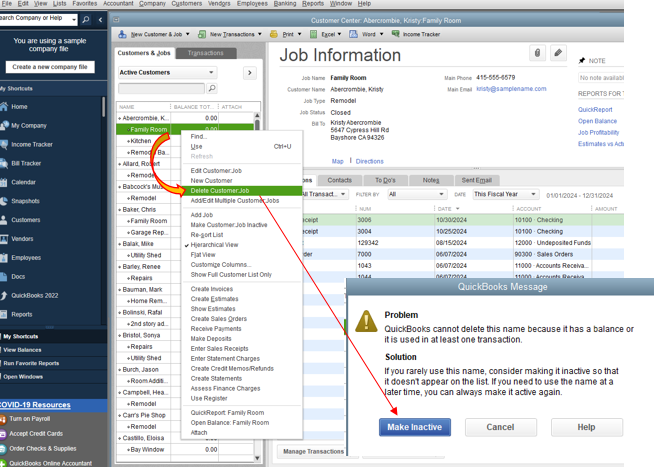
Task: Open Employees in sidebar
Action: pos(26,257)
